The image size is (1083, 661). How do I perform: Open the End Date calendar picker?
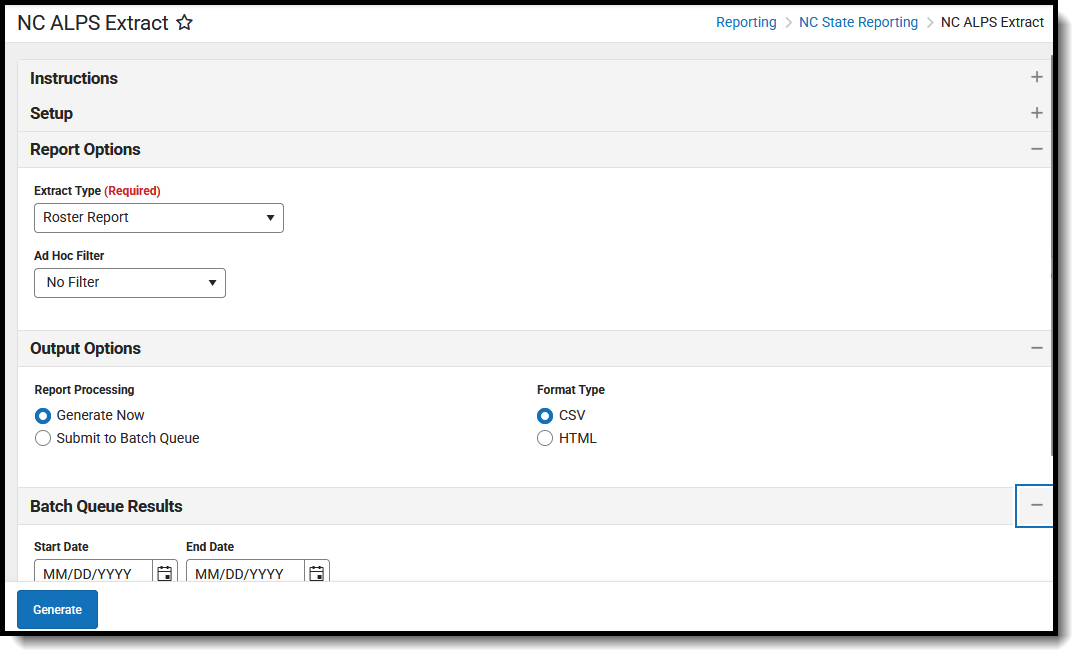(x=317, y=573)
